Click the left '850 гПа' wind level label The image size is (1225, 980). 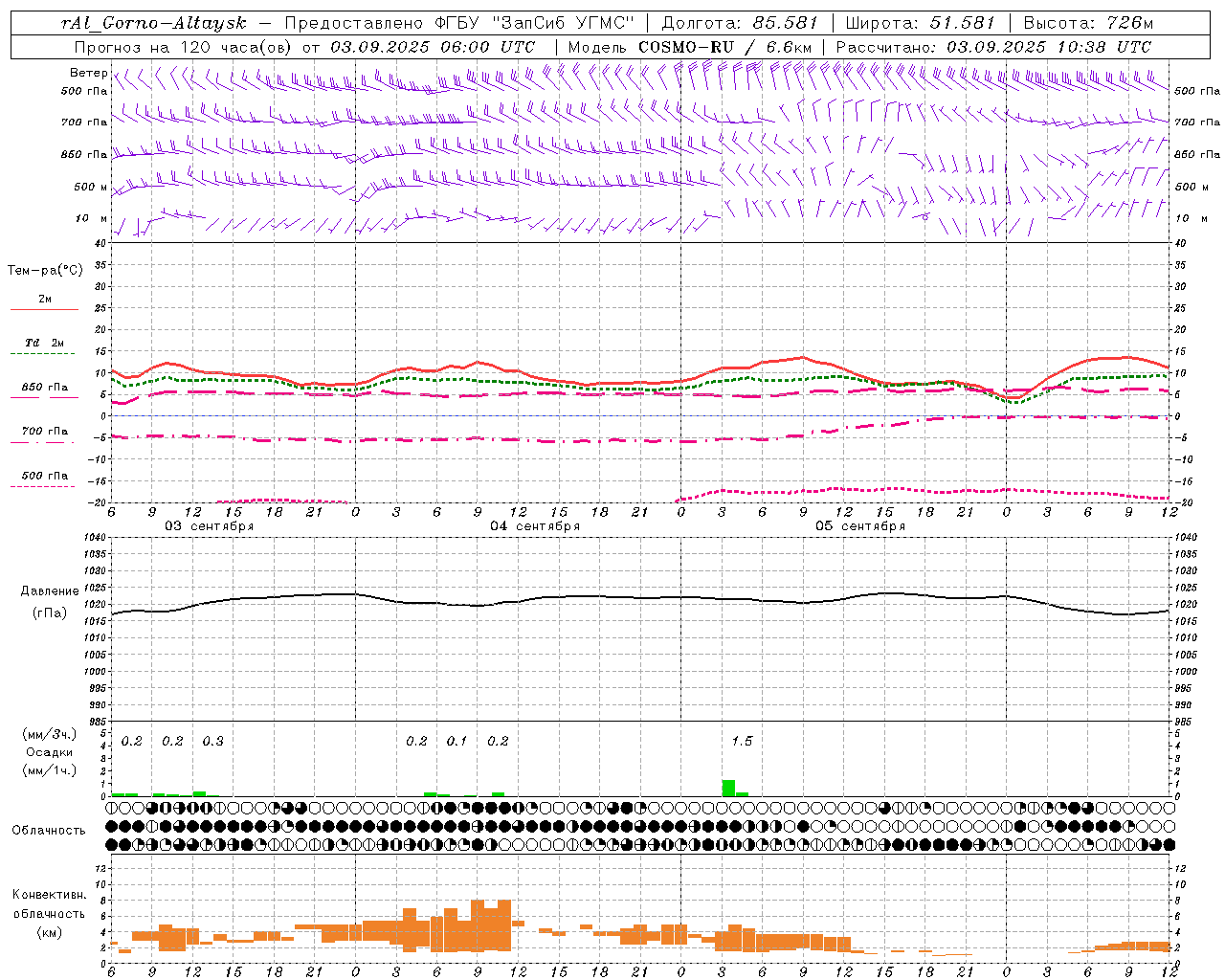(x=84, y=154)
